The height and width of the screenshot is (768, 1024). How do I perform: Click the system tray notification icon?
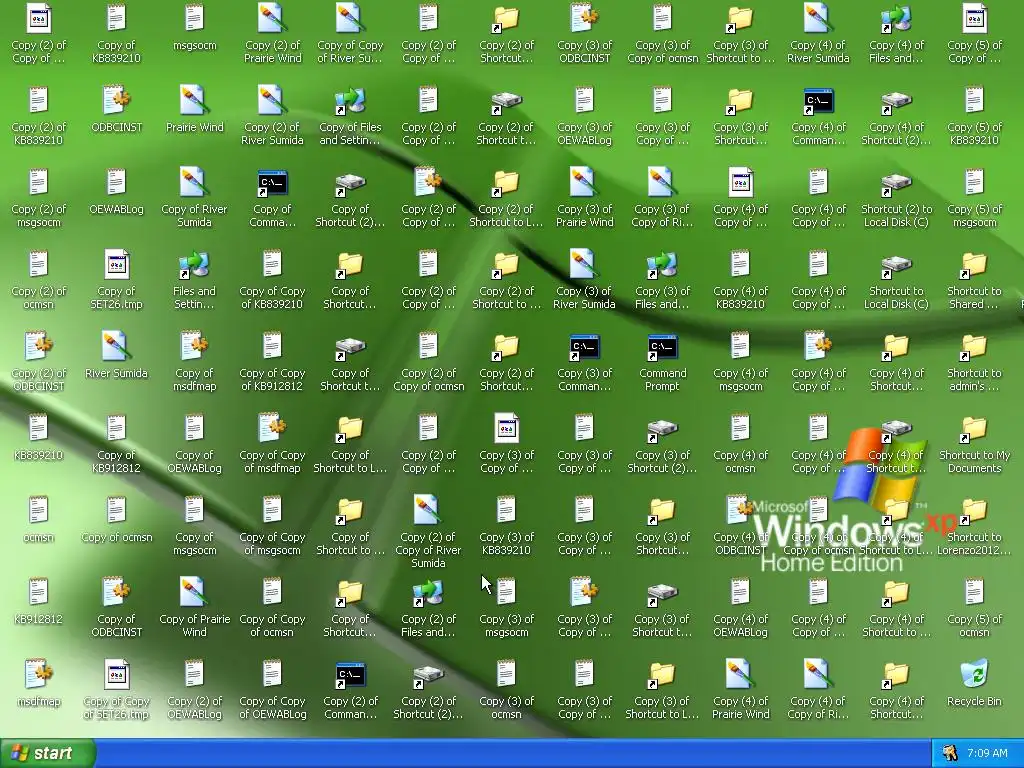[x=950, y=754]
